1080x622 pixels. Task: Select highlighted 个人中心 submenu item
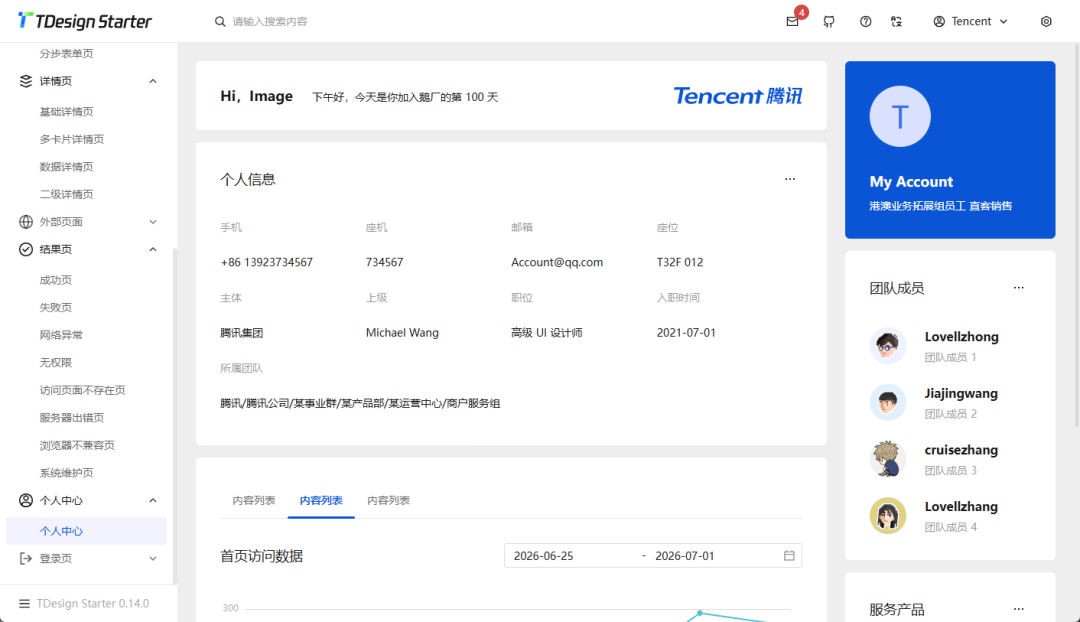click(x=86, y=531)
